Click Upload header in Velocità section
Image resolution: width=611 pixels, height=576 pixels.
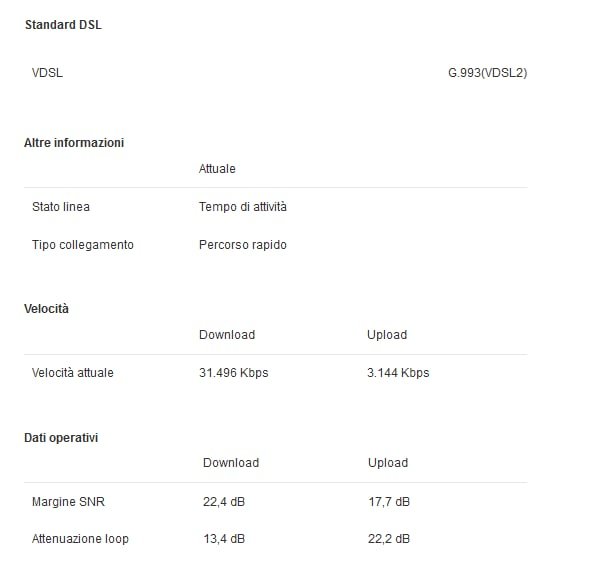point(387,335)
